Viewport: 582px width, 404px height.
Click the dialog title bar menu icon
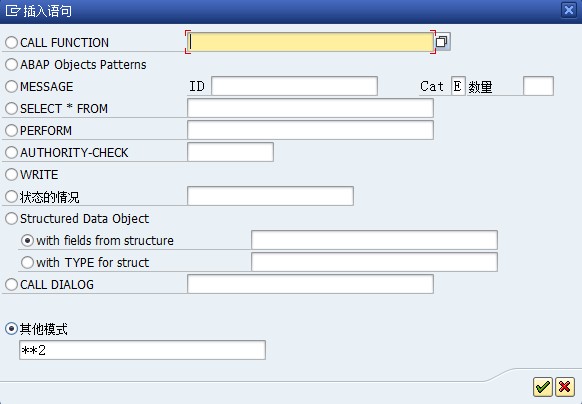[12, 10]
